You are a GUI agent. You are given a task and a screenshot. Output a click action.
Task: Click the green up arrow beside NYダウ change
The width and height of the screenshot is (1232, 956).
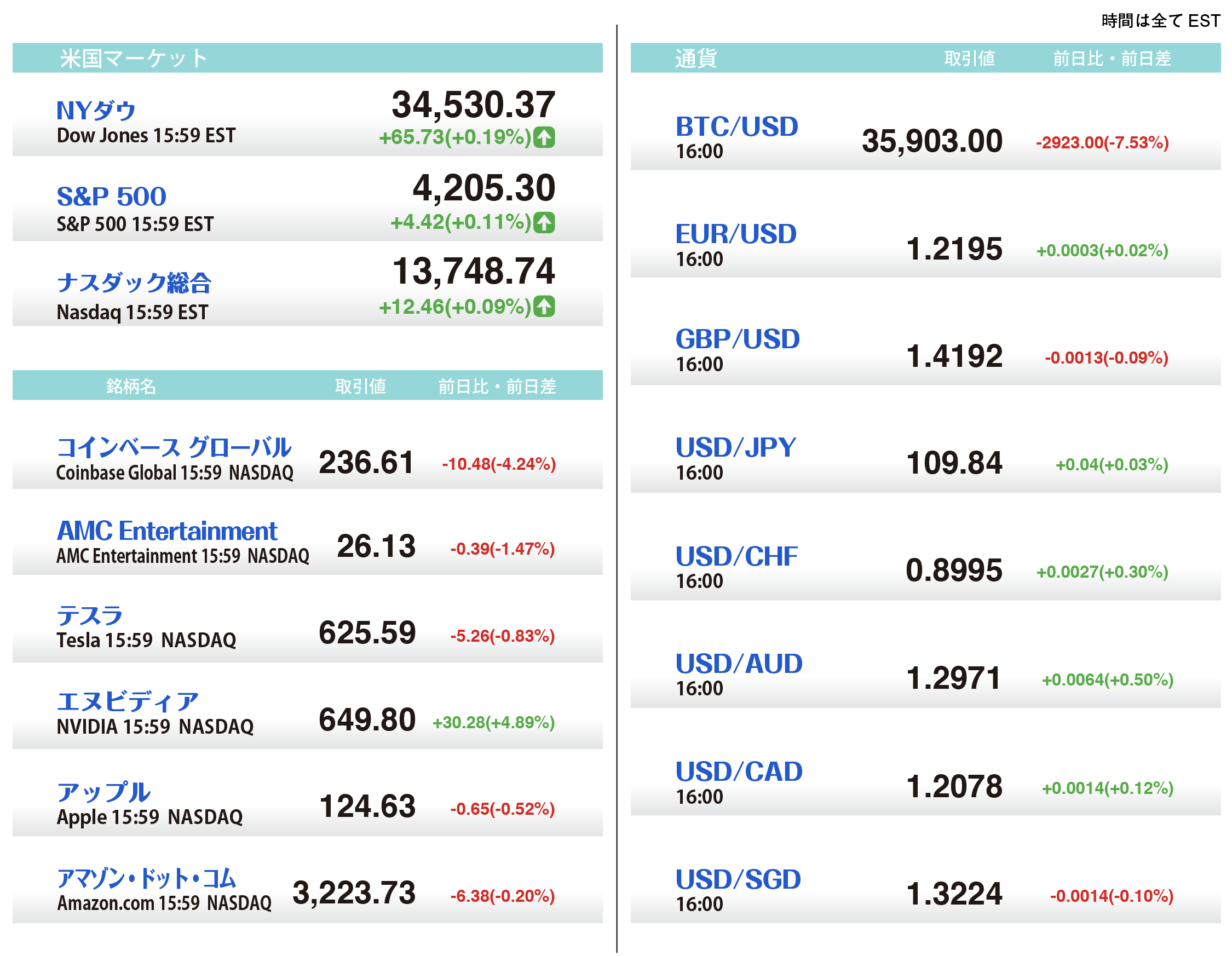544,137
